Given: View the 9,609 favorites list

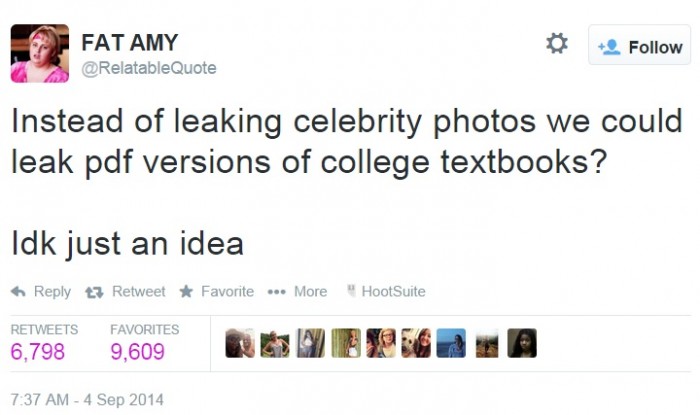Looking at the screenshot, I should (138, 352).
